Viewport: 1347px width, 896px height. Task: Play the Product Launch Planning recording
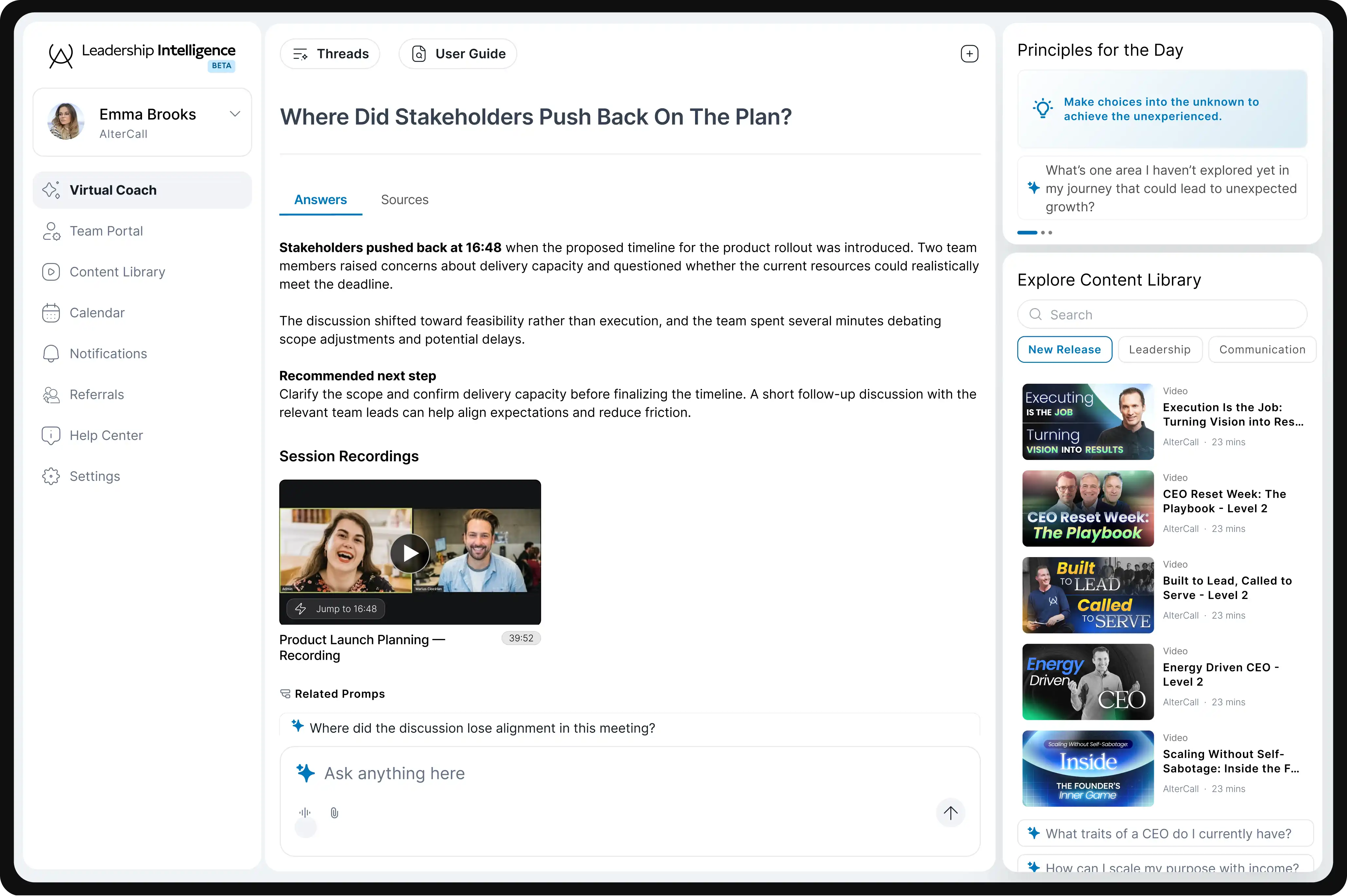coord(410,553)
